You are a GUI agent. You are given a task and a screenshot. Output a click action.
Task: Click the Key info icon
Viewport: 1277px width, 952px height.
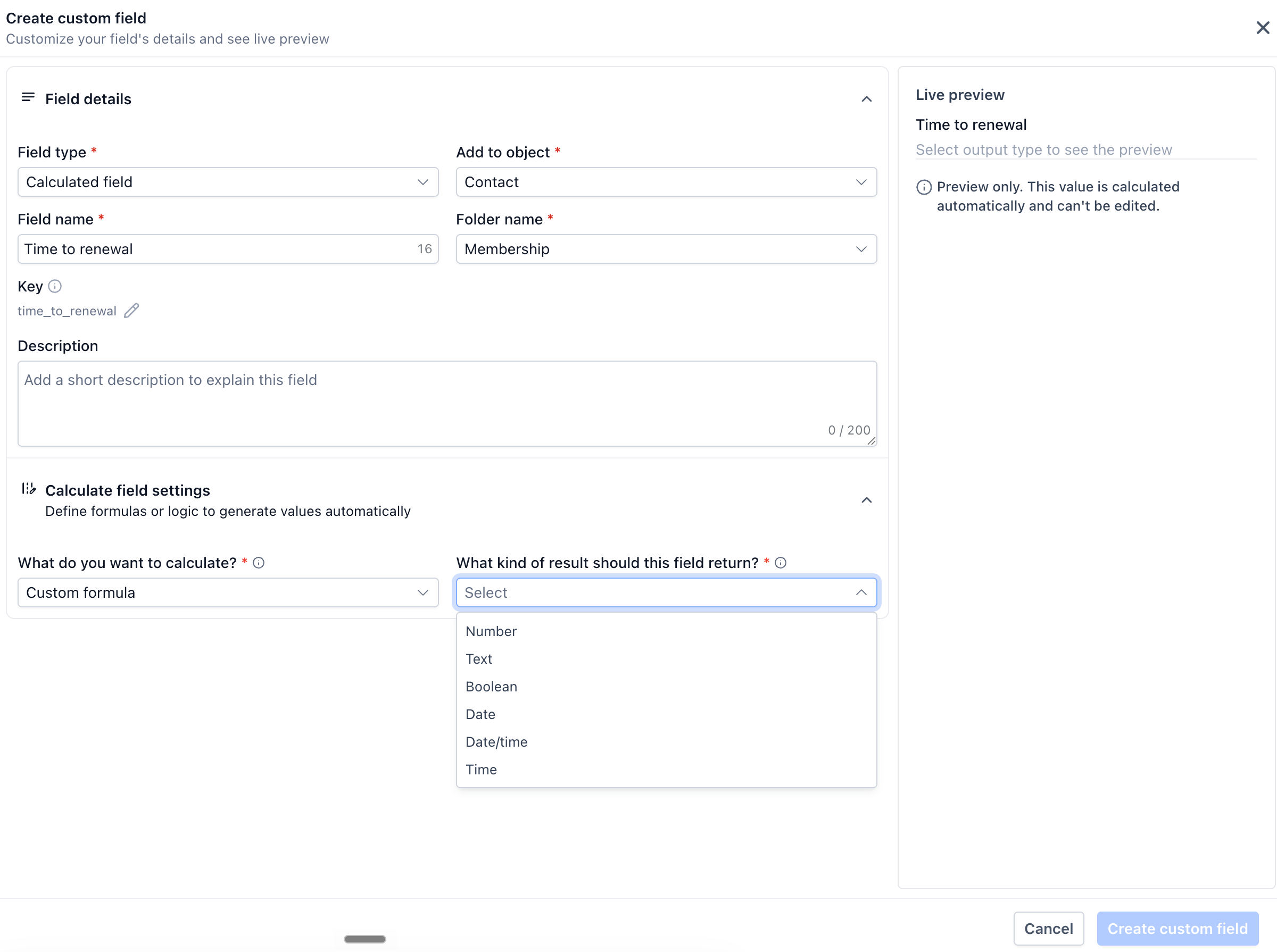coord(55,287)
